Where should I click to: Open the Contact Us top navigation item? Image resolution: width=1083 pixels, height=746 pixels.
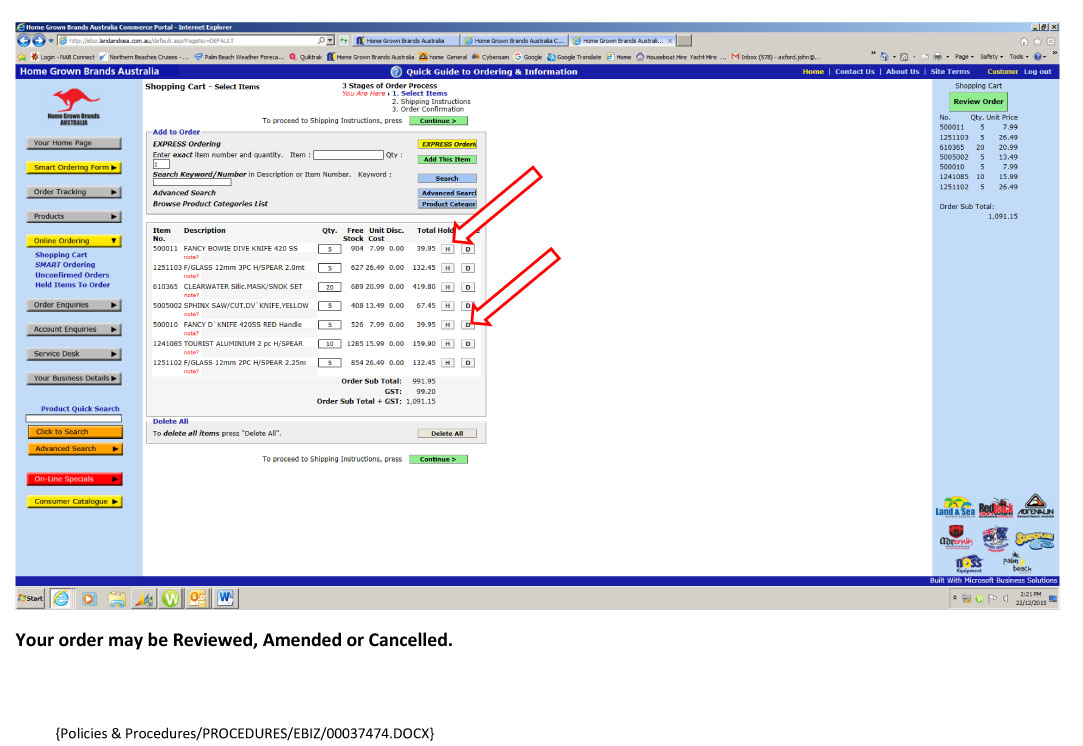point(854,72)
